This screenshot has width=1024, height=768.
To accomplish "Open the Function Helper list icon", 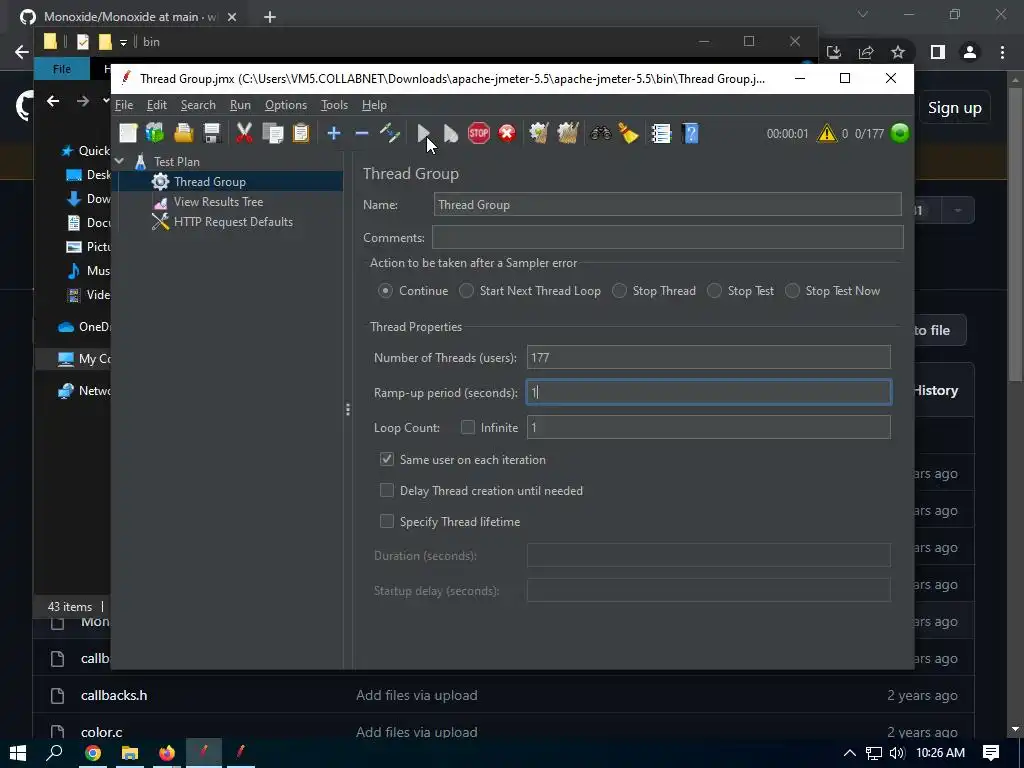I will [x=661, y=133].
